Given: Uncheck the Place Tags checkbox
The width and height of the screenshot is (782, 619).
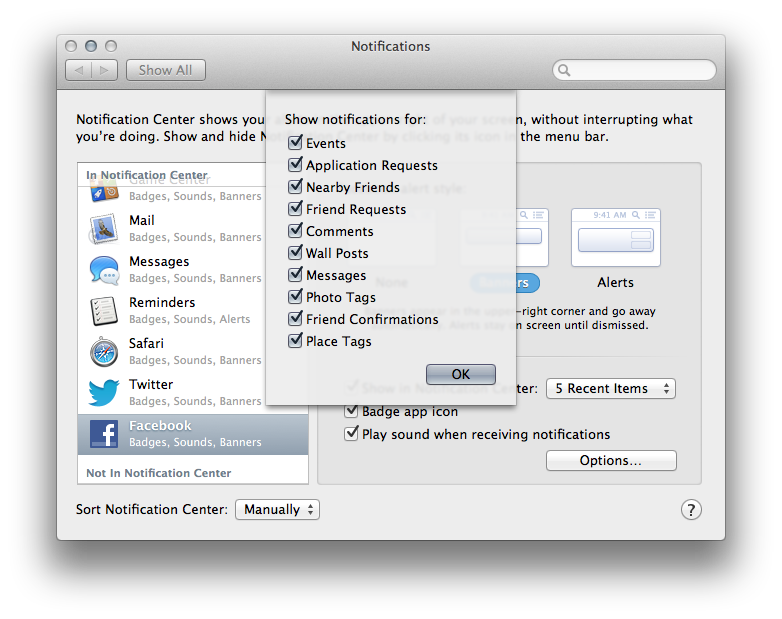Looking at the screenshot, I should pyautogui.click(x=295, y=341).
